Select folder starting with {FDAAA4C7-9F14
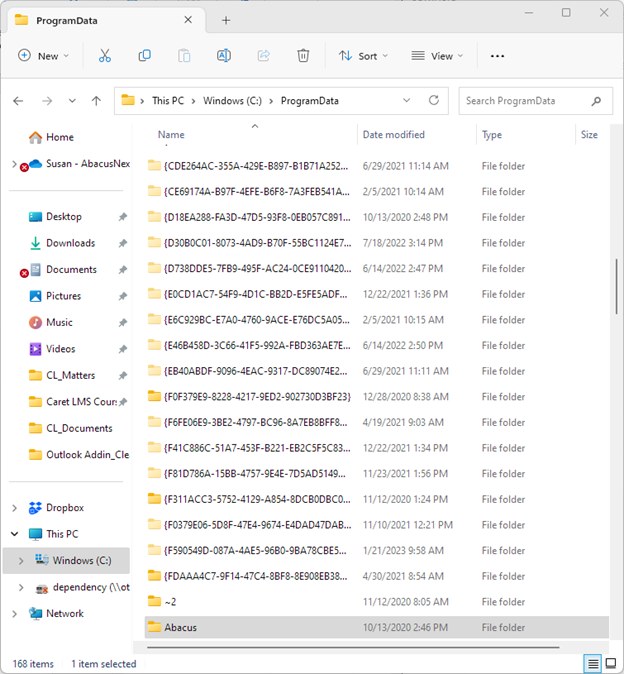The image size is (624, 674). [376, 576]
